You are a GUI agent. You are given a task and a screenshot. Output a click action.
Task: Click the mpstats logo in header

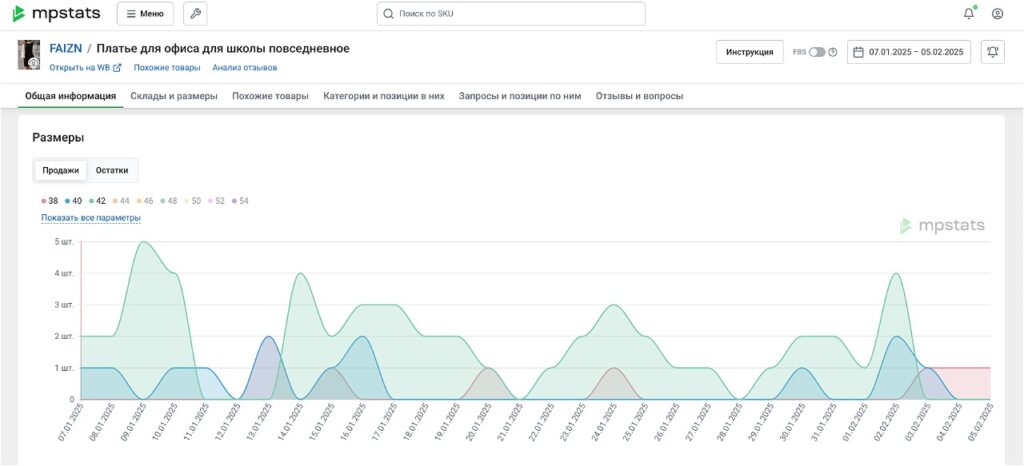pos(58,14)
